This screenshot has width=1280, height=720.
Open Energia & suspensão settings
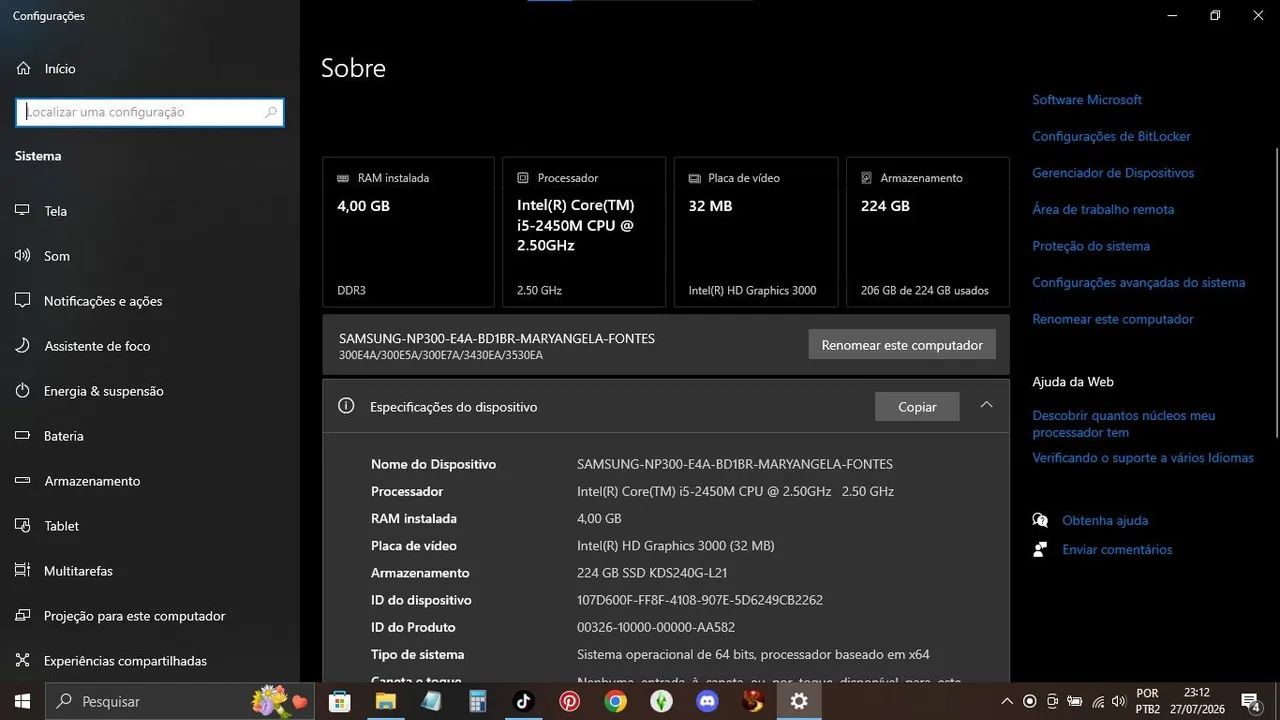(103, 391)
